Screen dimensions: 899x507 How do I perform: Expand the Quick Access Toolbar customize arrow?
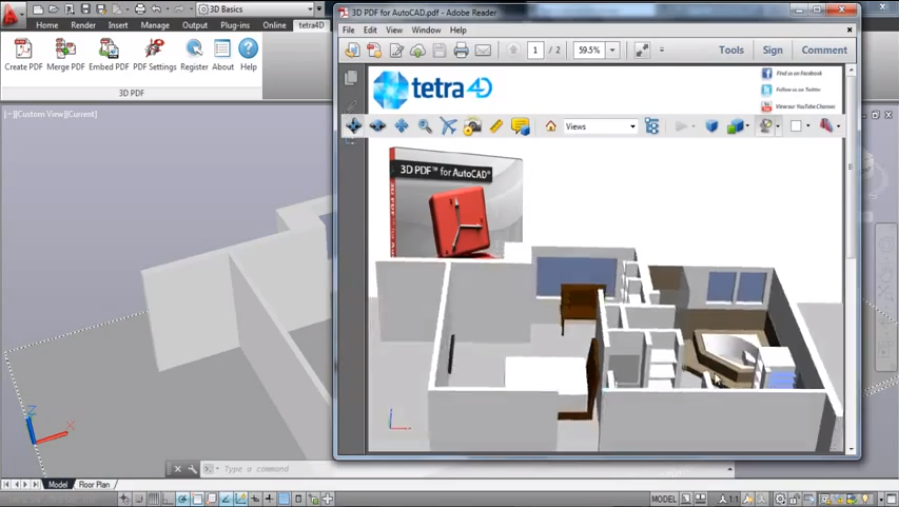pyautogui.click(x=319, y=9)
